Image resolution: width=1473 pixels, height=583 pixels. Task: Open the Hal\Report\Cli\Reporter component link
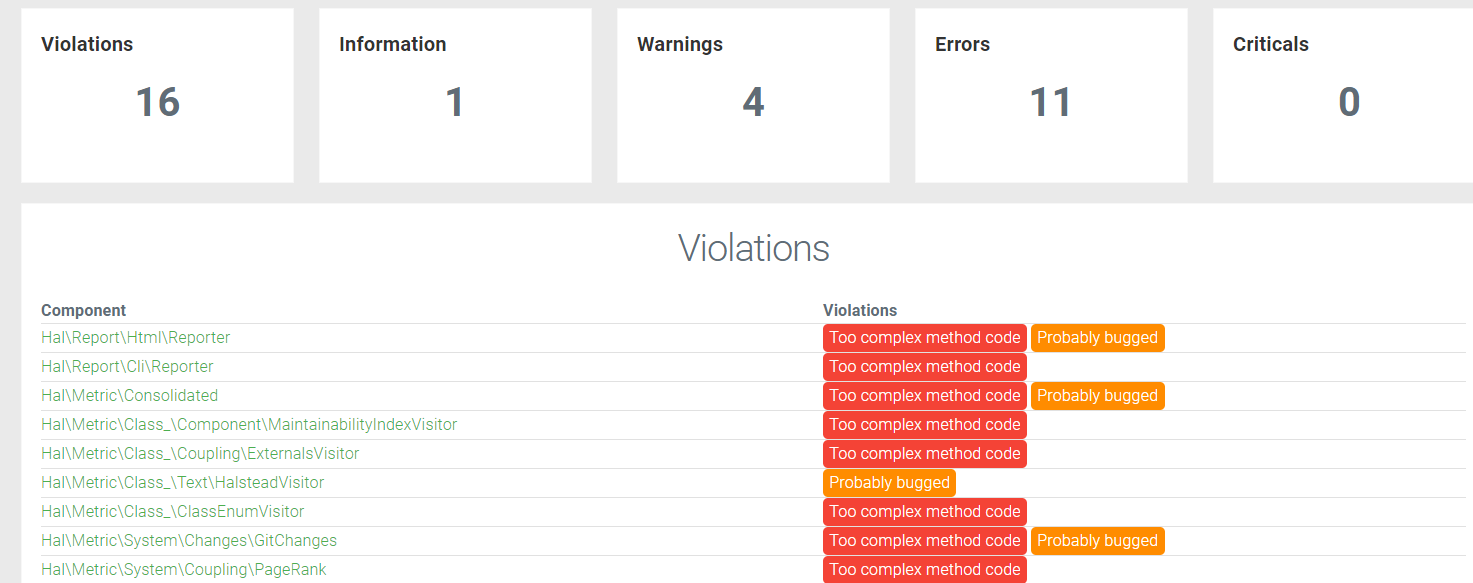click(x=127, y=367)
